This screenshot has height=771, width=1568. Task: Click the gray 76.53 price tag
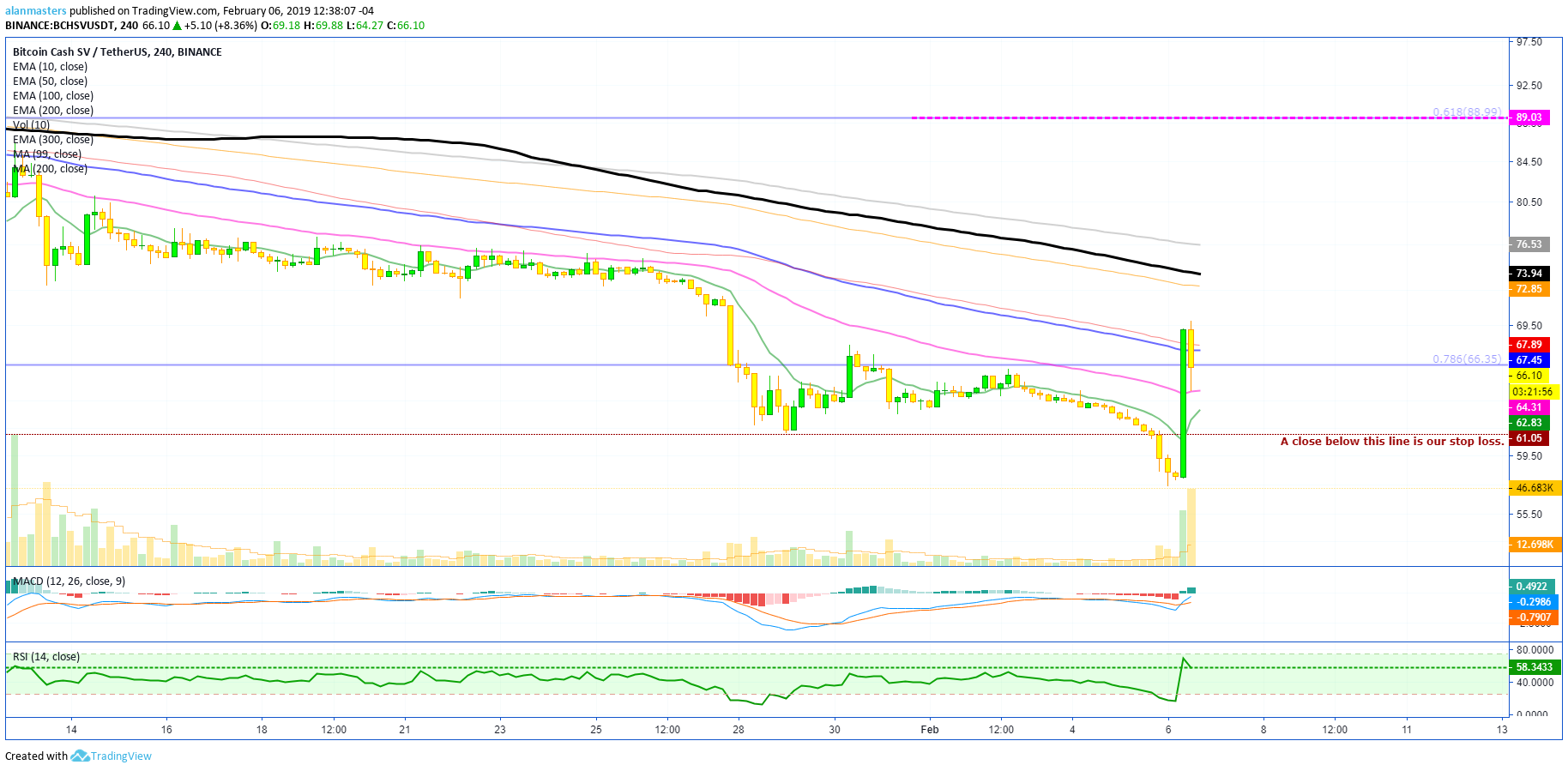tap(1529, 244)
